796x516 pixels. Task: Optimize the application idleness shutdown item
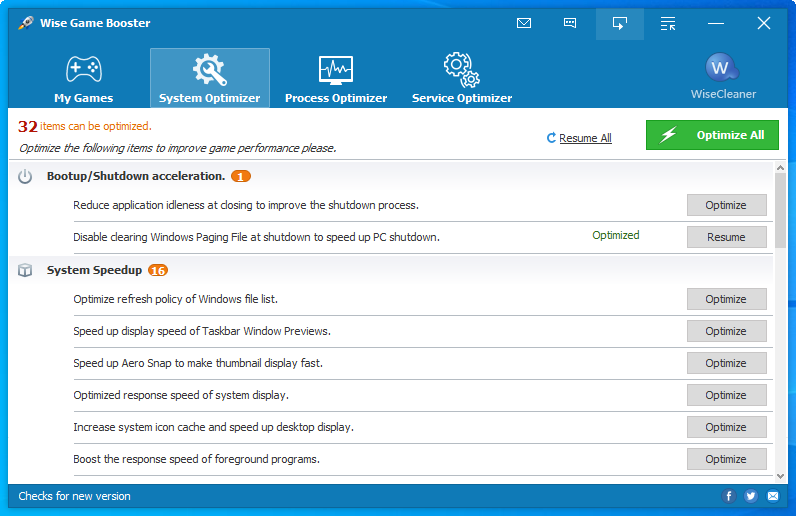pos(726,205)
